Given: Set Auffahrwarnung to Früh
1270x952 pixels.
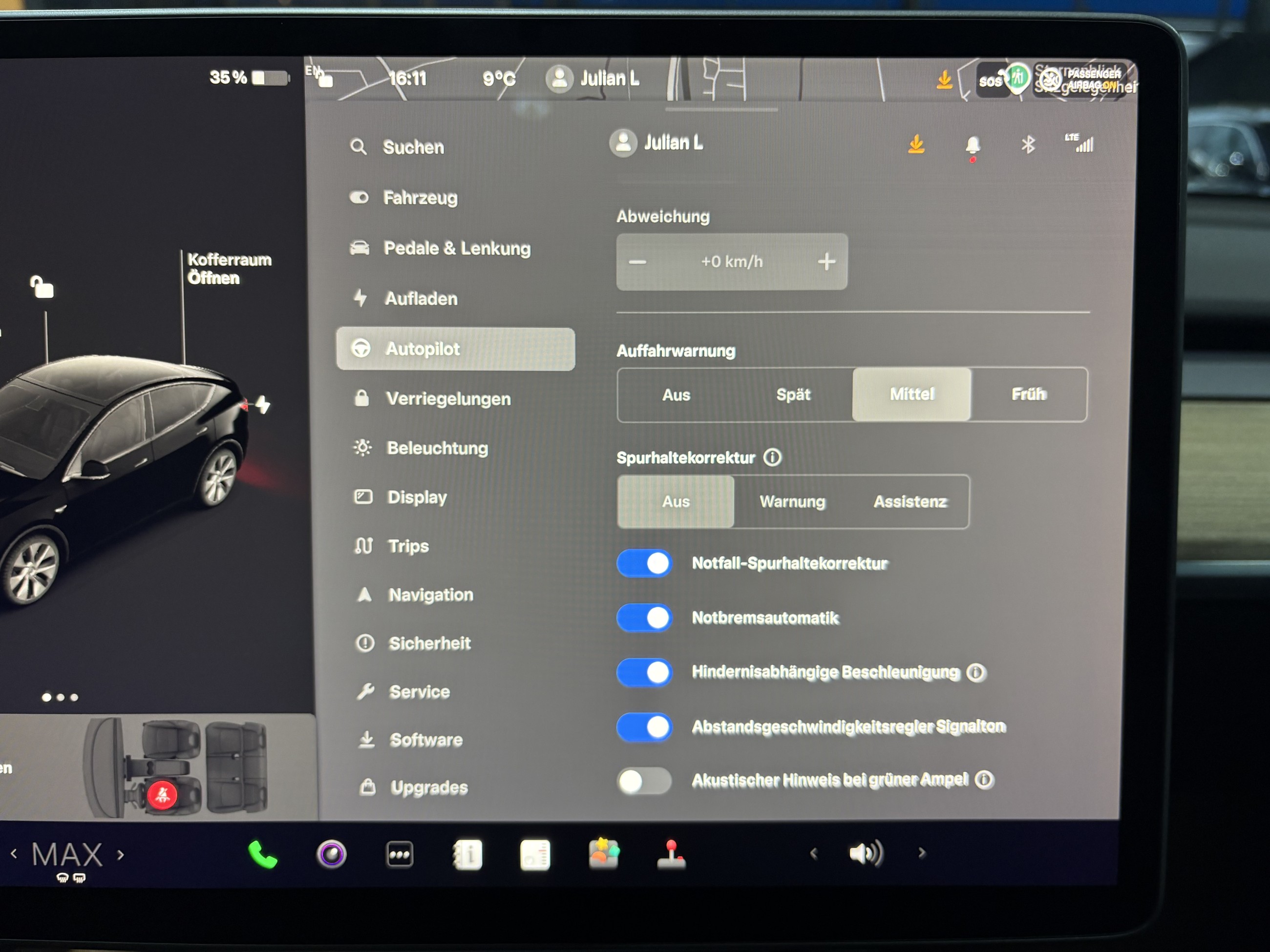Looking at the screenshot, I should point(1028,395).
